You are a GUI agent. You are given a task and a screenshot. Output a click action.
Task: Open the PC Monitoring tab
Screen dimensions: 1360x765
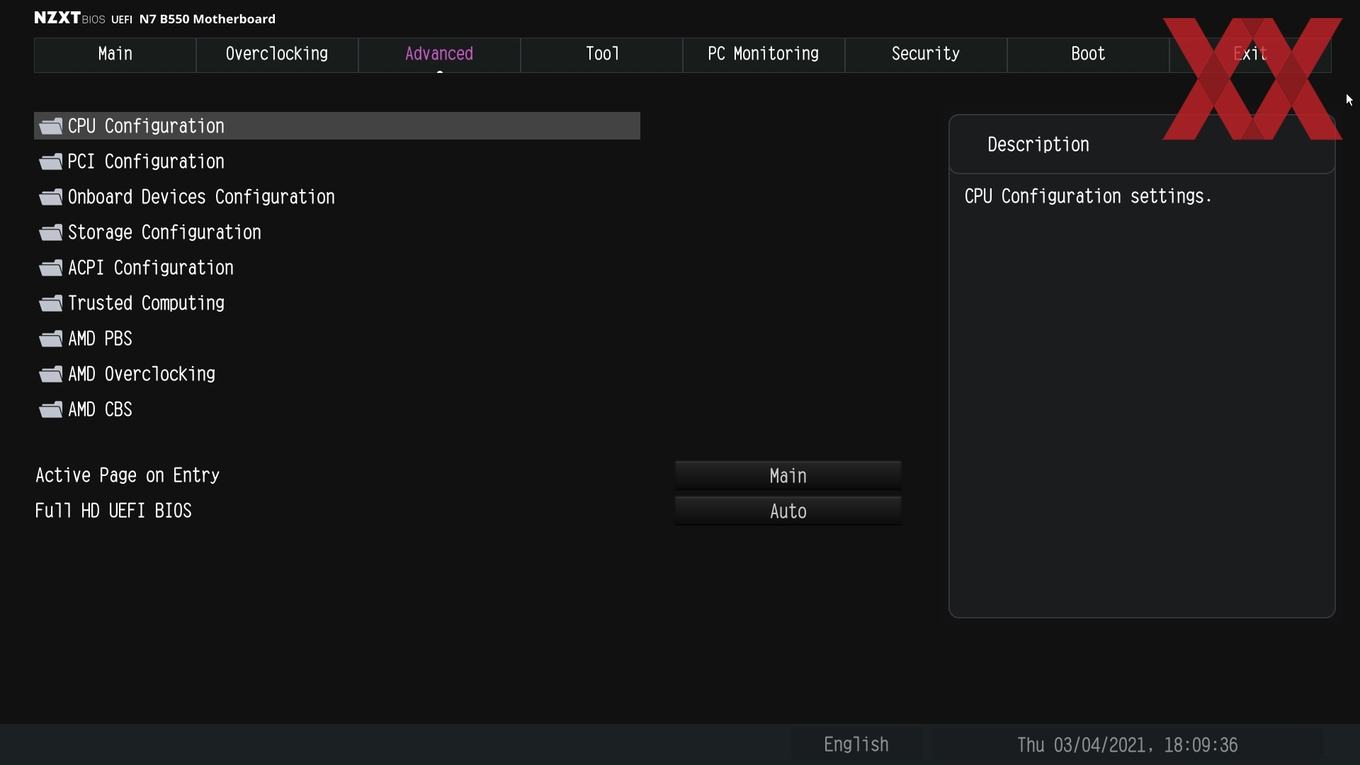click(763, 54)
